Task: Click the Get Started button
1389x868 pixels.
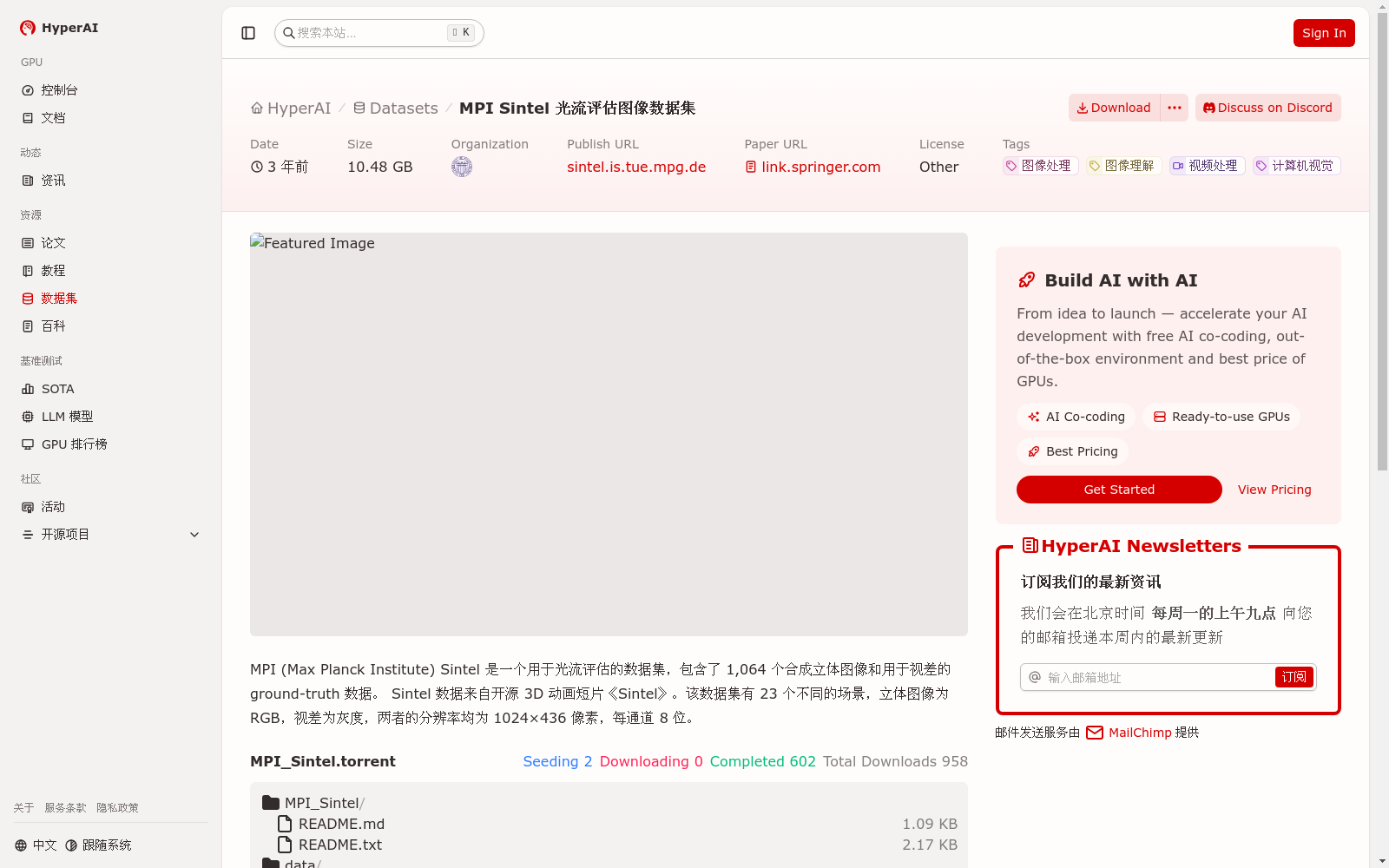Action: 1119,490
